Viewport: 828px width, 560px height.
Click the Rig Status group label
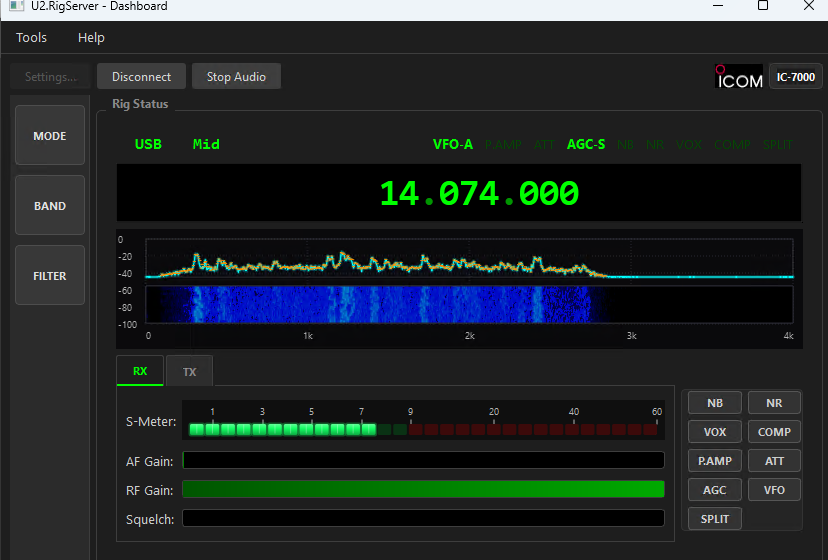click(140, 104)
